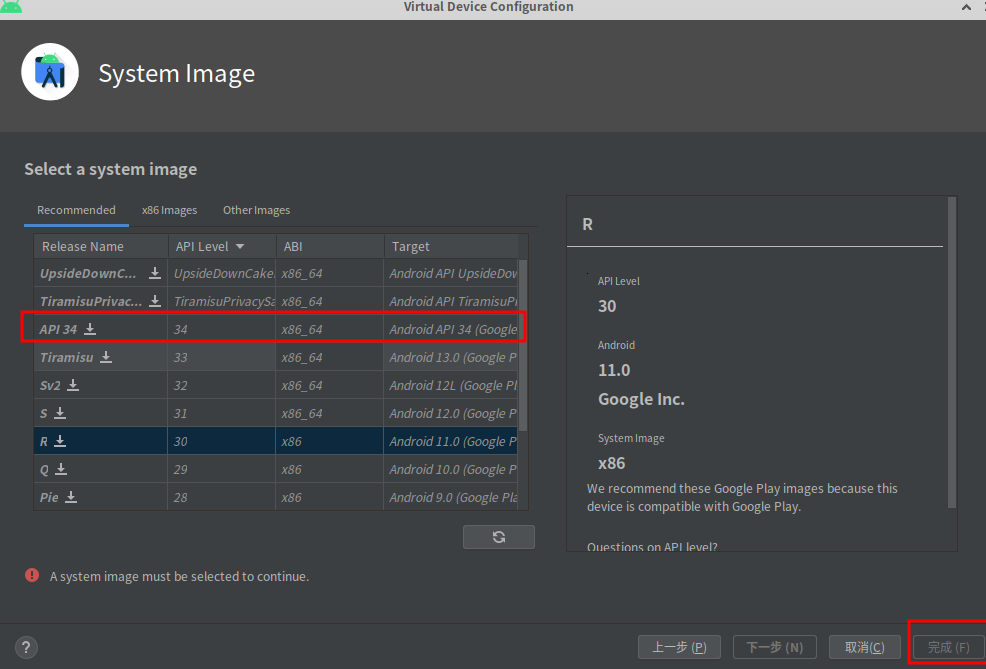Click the Target column header
Image resolution: width=986 pixels, height=669 pixels.
pyautogui.click(x=451, y=246)
